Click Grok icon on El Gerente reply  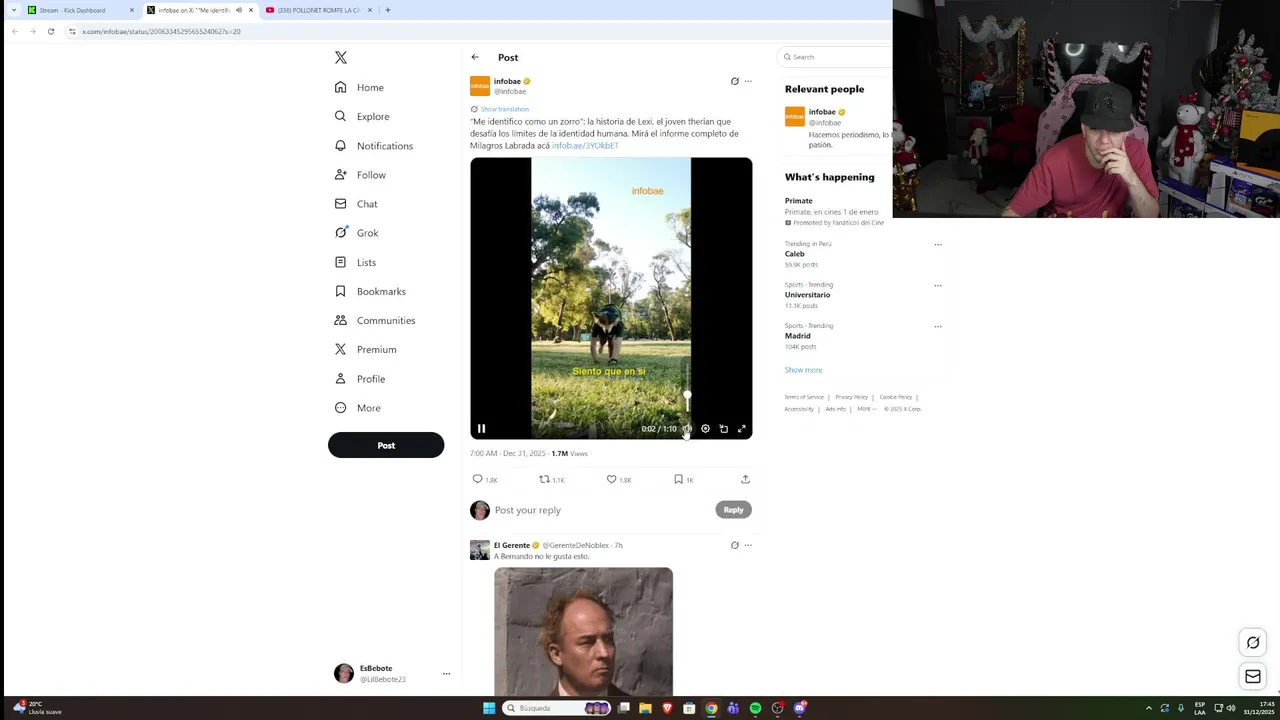(735, 545)
